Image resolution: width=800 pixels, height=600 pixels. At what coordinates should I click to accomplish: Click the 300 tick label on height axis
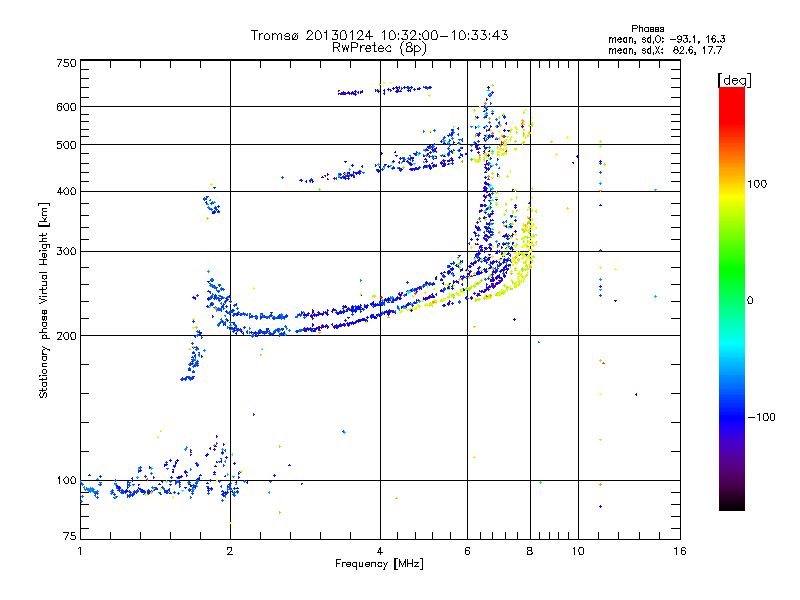pos(66,251)
